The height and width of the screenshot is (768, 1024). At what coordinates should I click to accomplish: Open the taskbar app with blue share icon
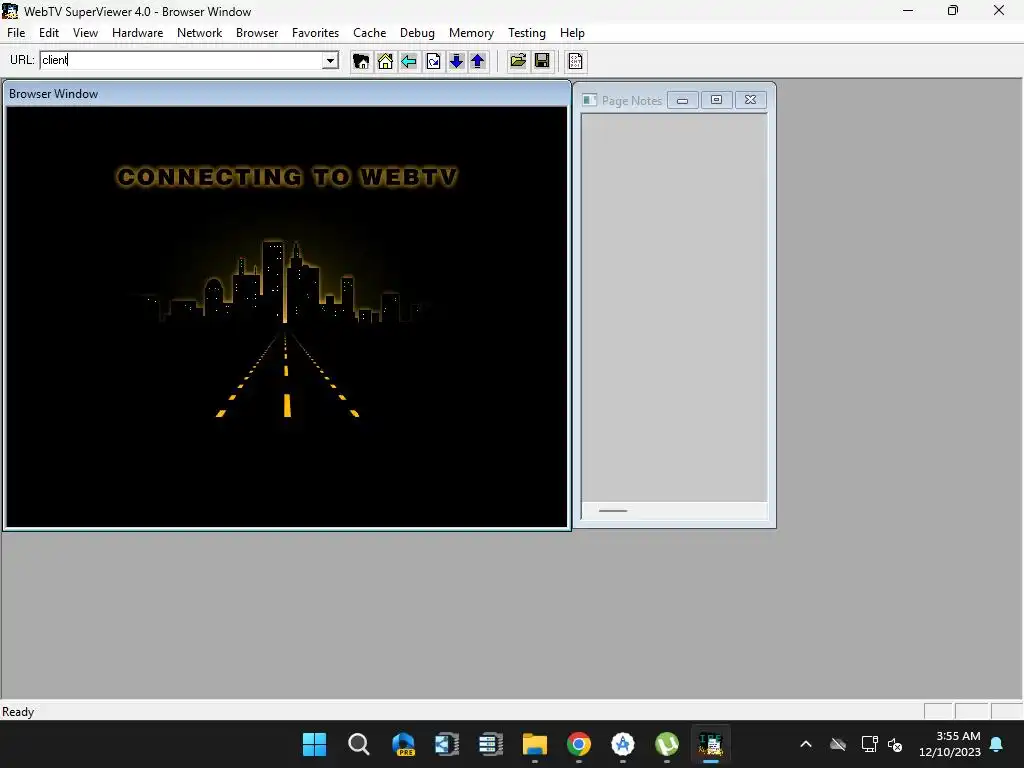coord(447,744)
